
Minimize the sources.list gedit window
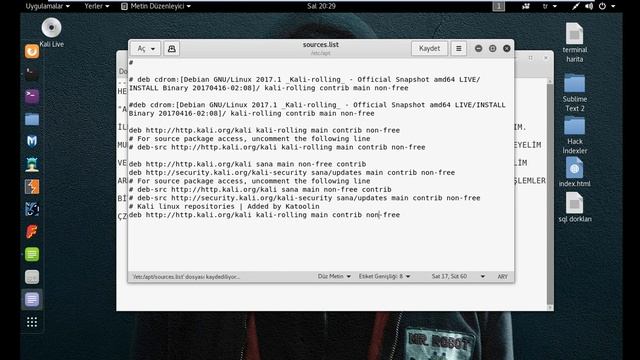(478, 49)
